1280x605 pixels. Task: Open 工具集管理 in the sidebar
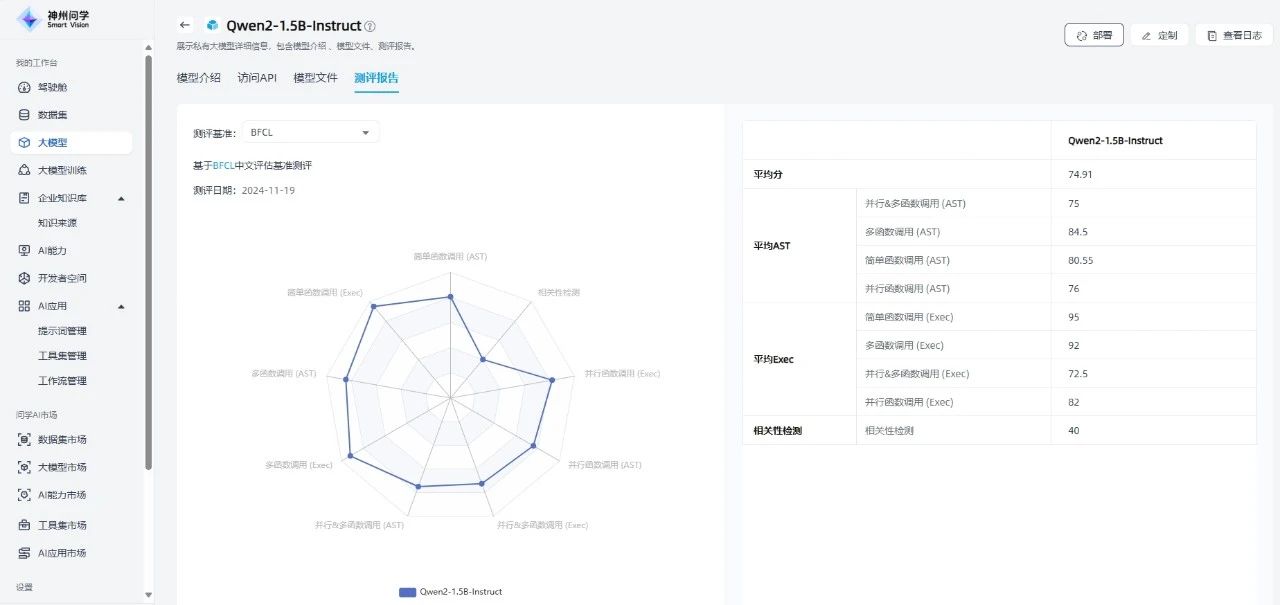(x=62, y=356)
